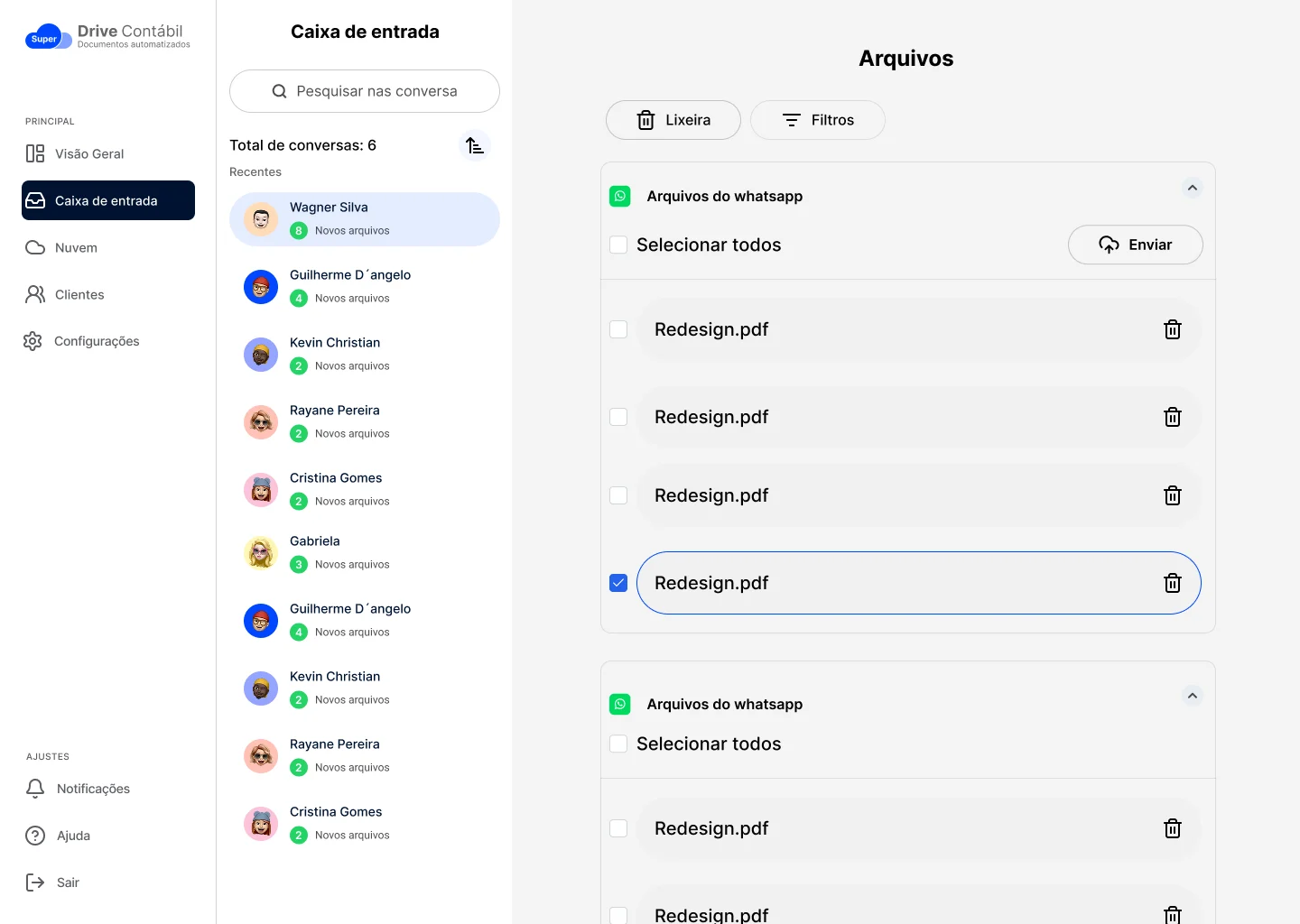Open the Lixeira trash button
This screenshot has height=924, width=1300.
coord(673,120)
